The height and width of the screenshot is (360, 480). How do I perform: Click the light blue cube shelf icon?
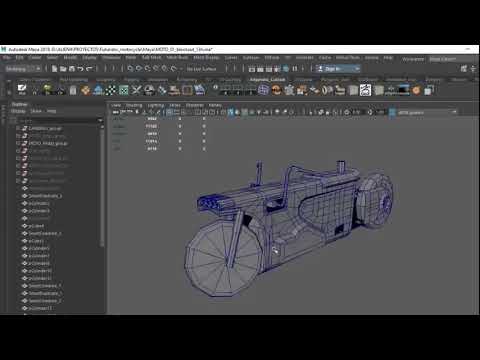point(428,90)
